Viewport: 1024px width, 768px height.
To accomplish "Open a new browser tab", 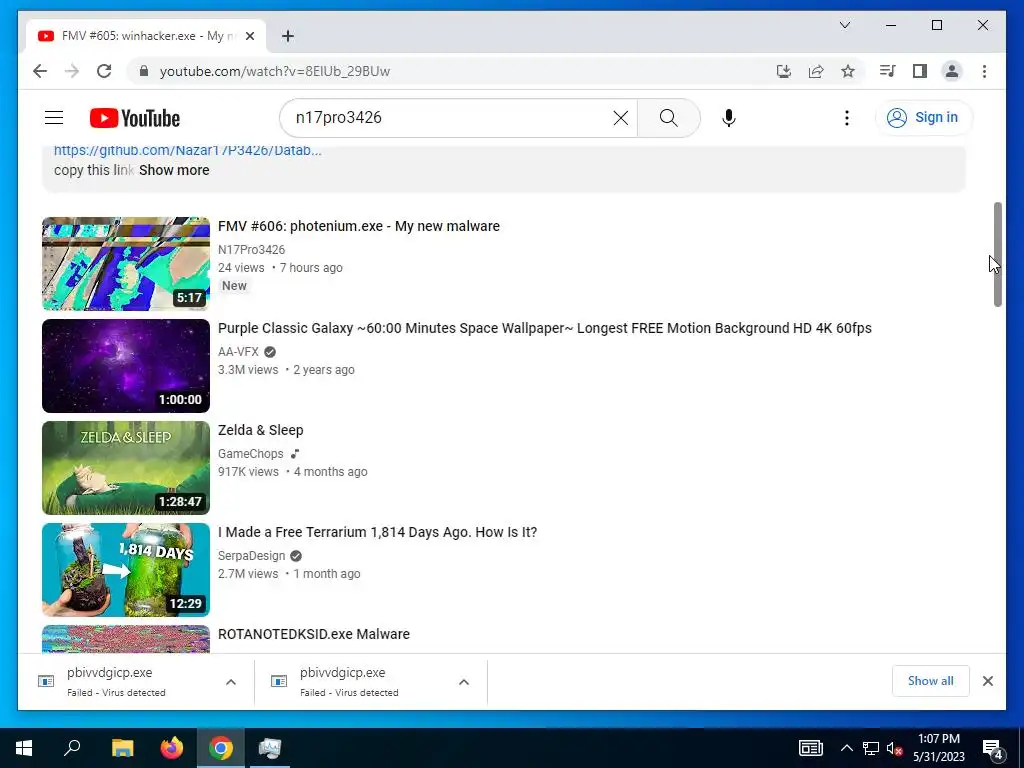I will pyautogui.click(x=287, y=36).
